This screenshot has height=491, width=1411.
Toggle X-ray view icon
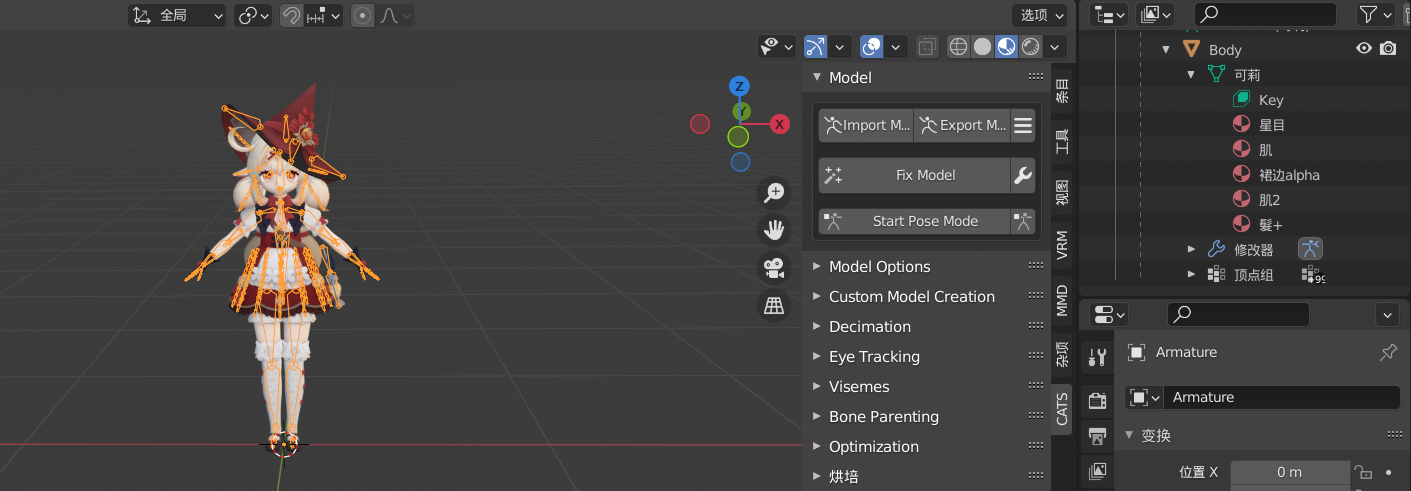coord(927,46)
